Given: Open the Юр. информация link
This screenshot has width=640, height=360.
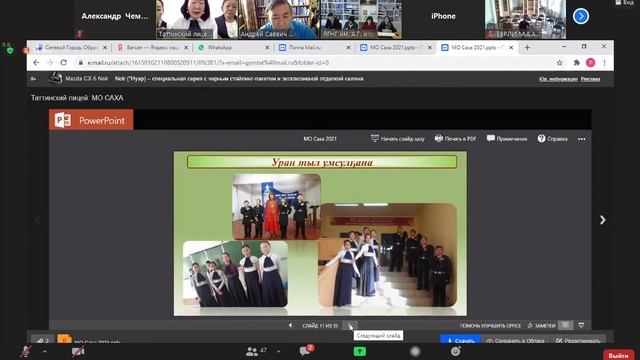Looking at the screenshot, I should pyautogui.click(x=558, y=79).
